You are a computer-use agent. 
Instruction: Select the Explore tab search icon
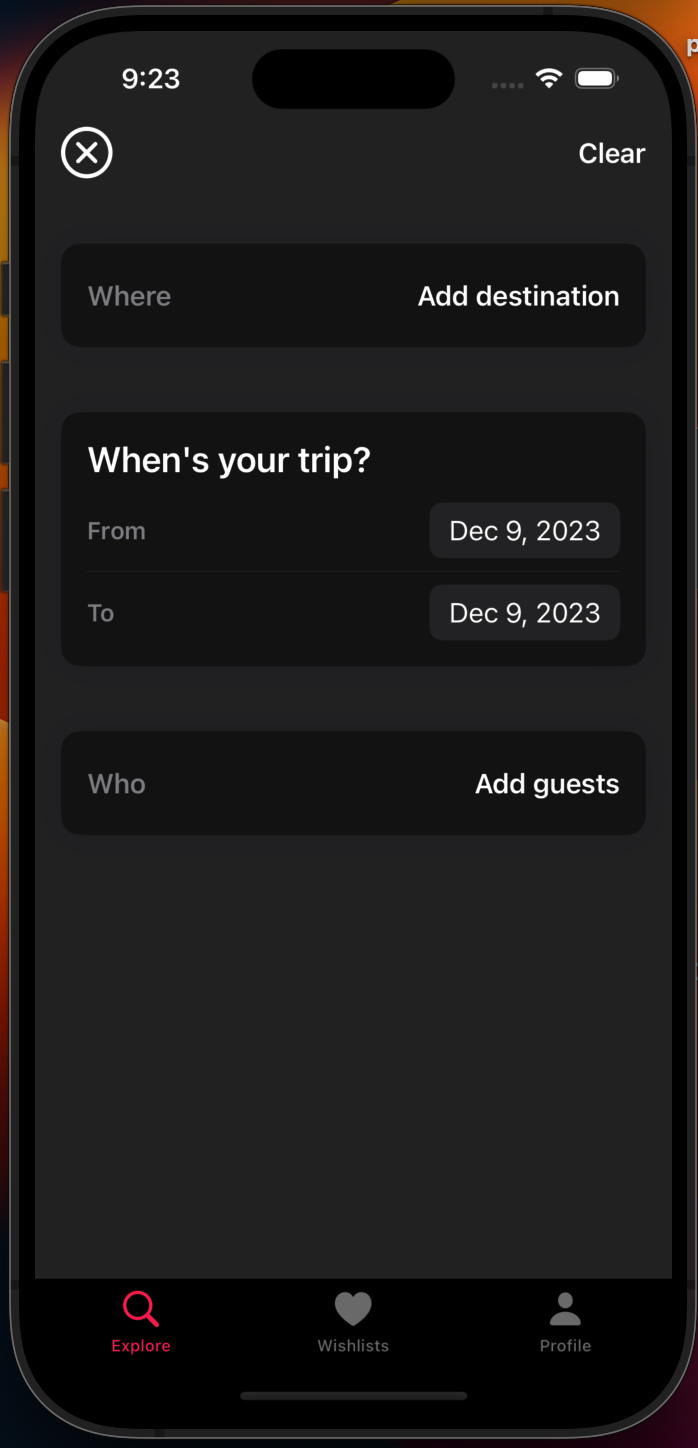(x=140, y=1308)
